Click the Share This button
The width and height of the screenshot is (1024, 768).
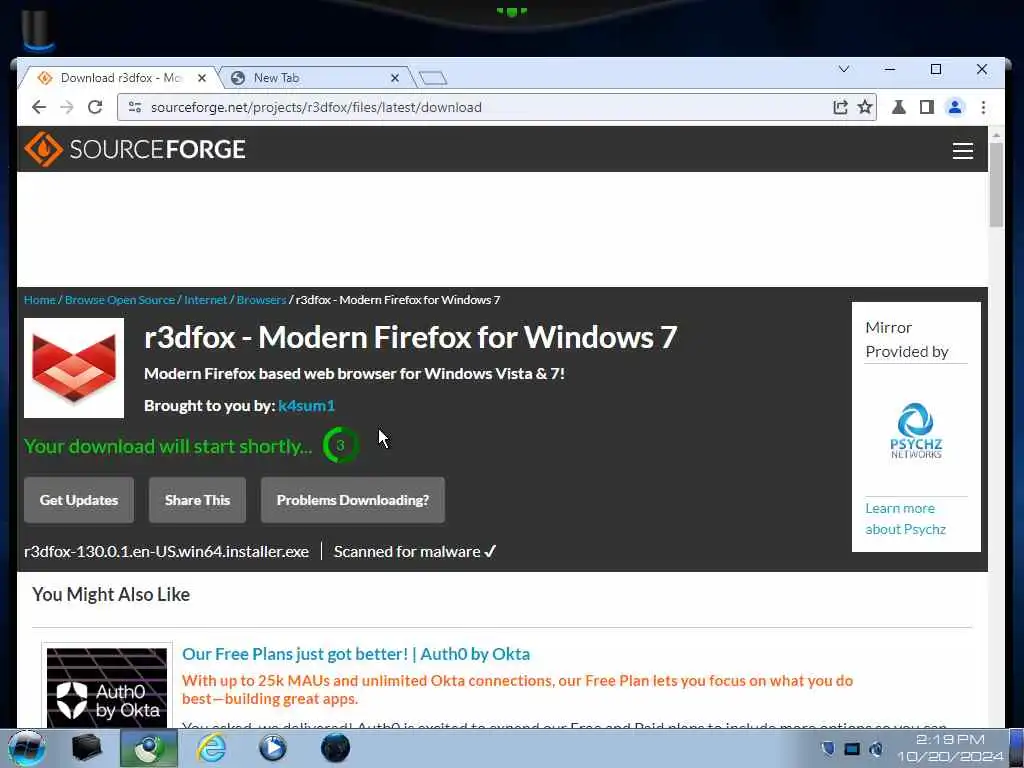(197, 500)
